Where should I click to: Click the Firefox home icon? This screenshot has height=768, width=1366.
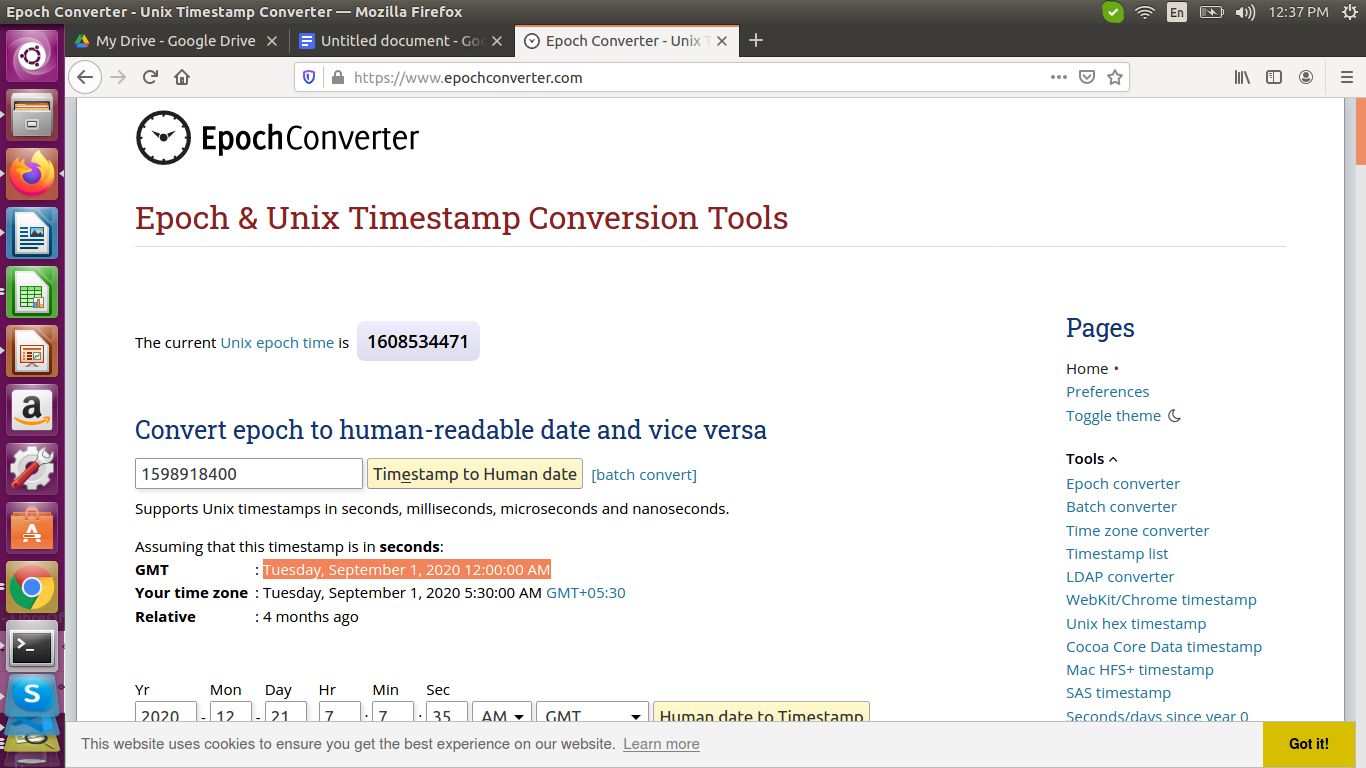(182, 77)
